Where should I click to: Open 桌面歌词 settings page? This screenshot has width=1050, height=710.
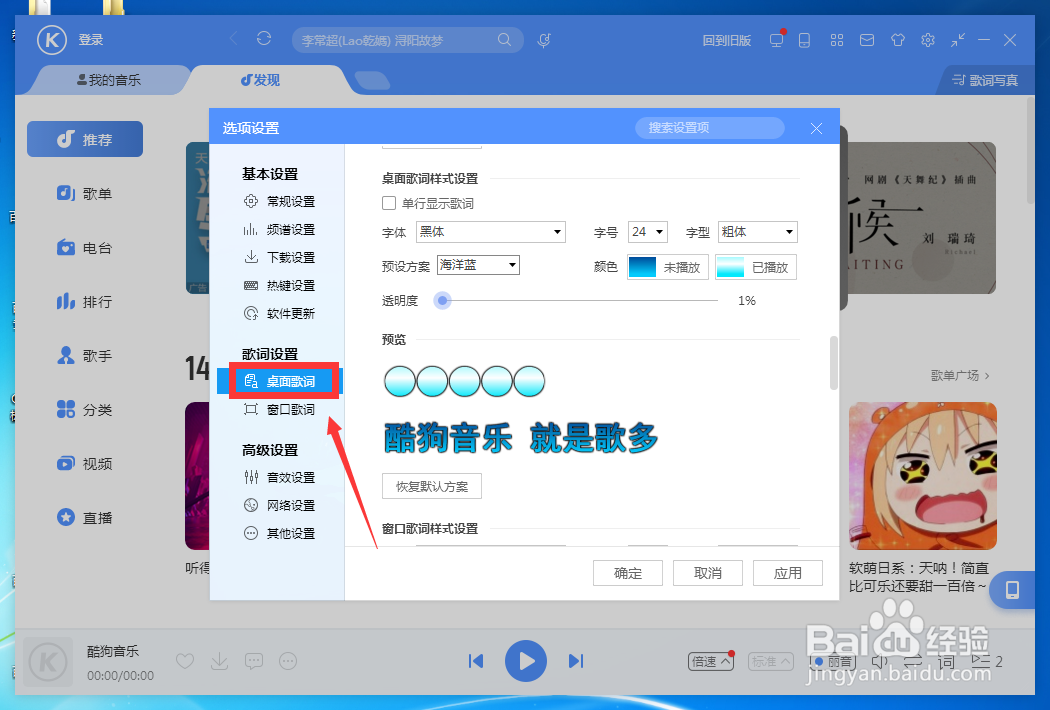point(280,381)
